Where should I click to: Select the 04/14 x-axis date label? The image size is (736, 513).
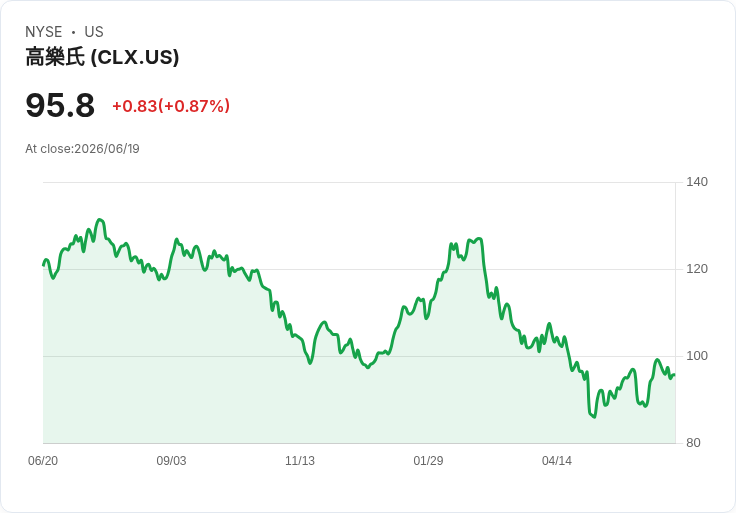pos(557,461)
